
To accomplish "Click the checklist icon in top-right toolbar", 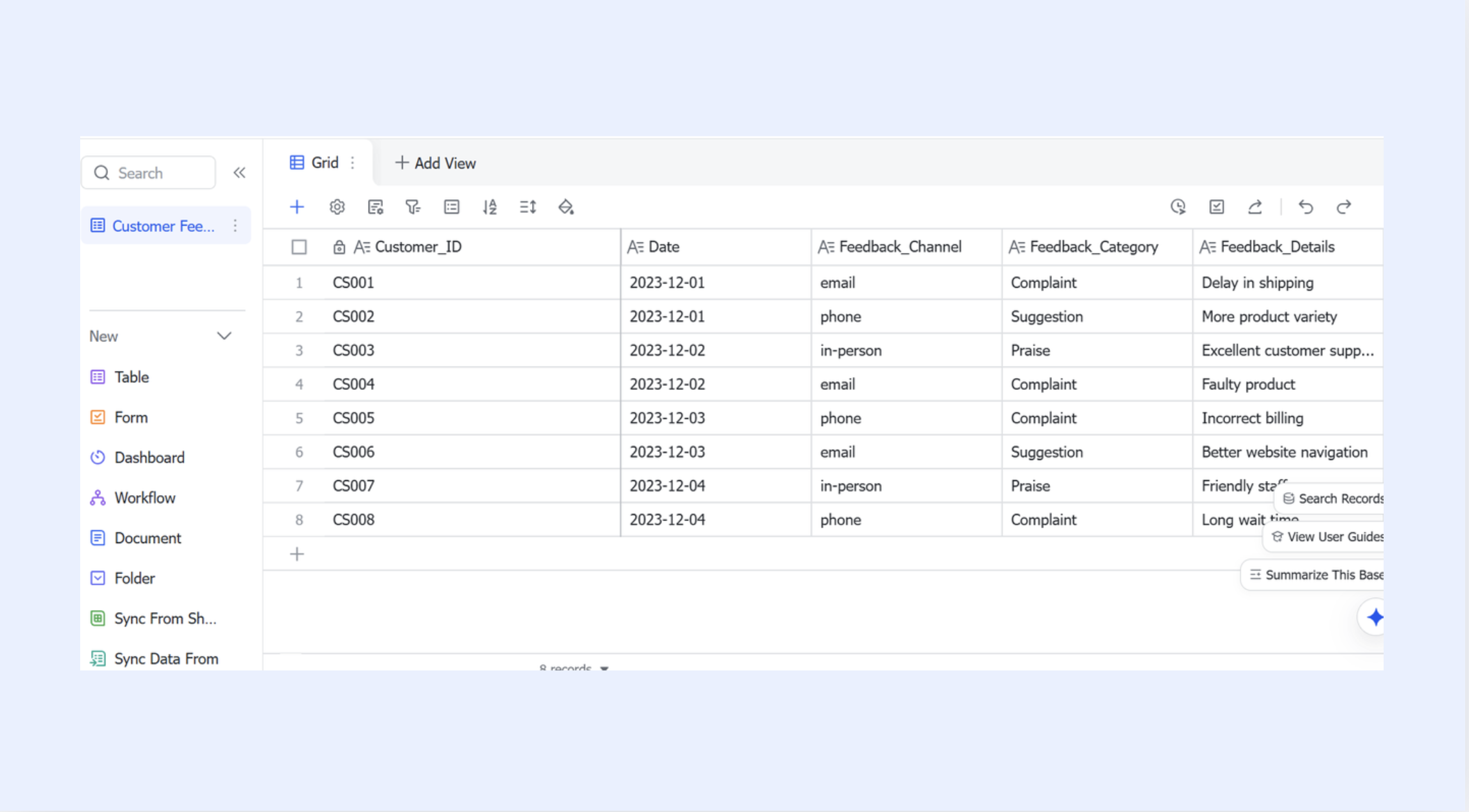I will pos(1216,207).
